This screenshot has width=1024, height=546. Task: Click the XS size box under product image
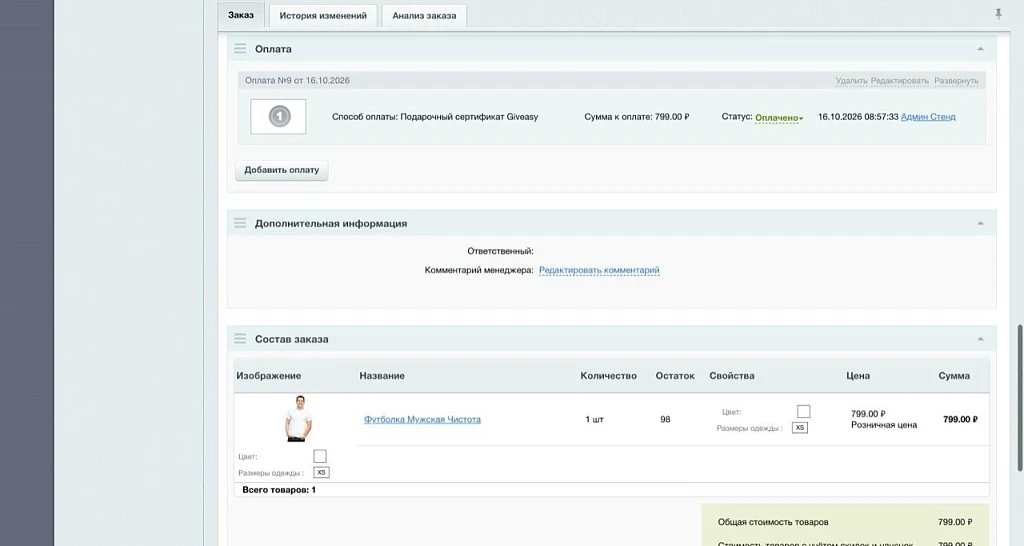321,472
